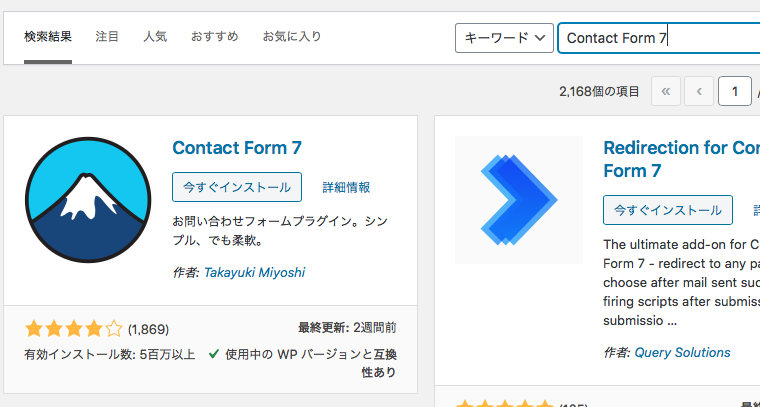The width and height of the screenshot is (760, 407).
Task: Select the 人気 tab
Action: [155, 36]
